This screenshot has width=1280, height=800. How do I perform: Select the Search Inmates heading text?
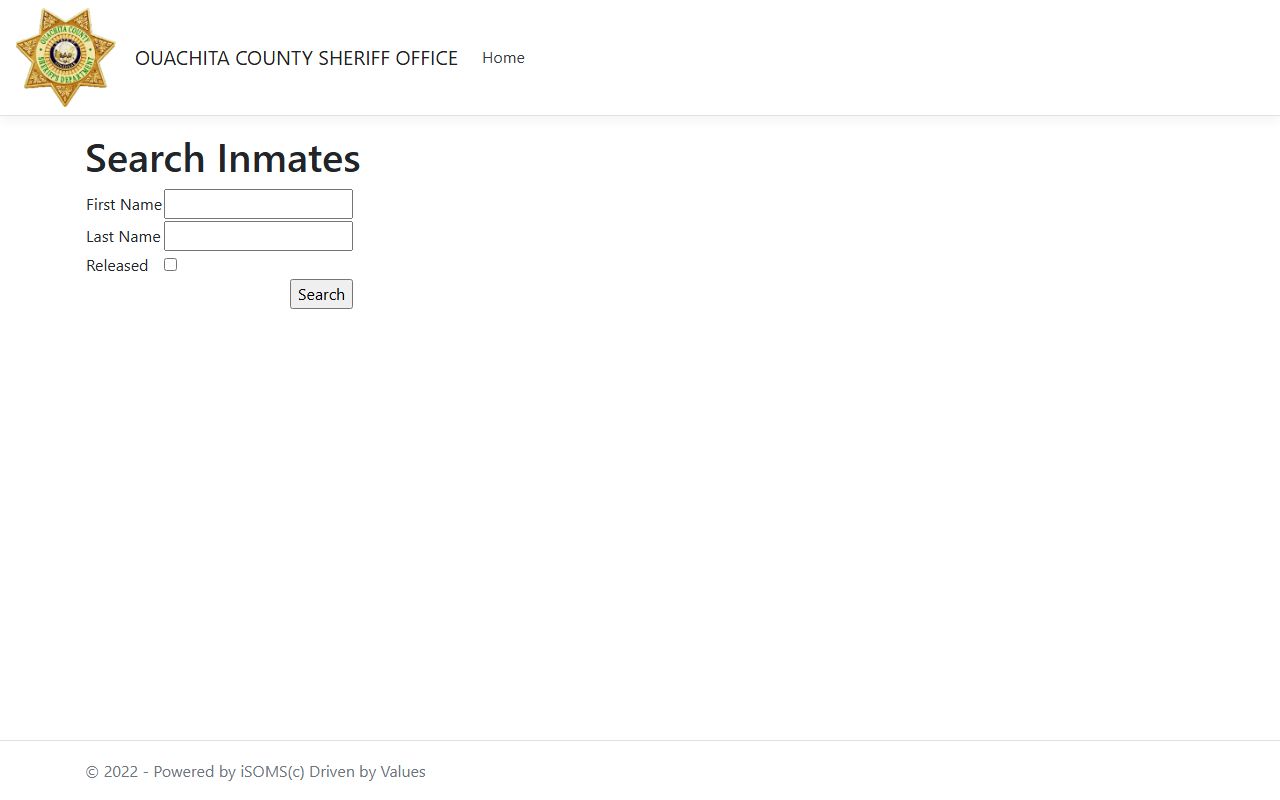223,158
